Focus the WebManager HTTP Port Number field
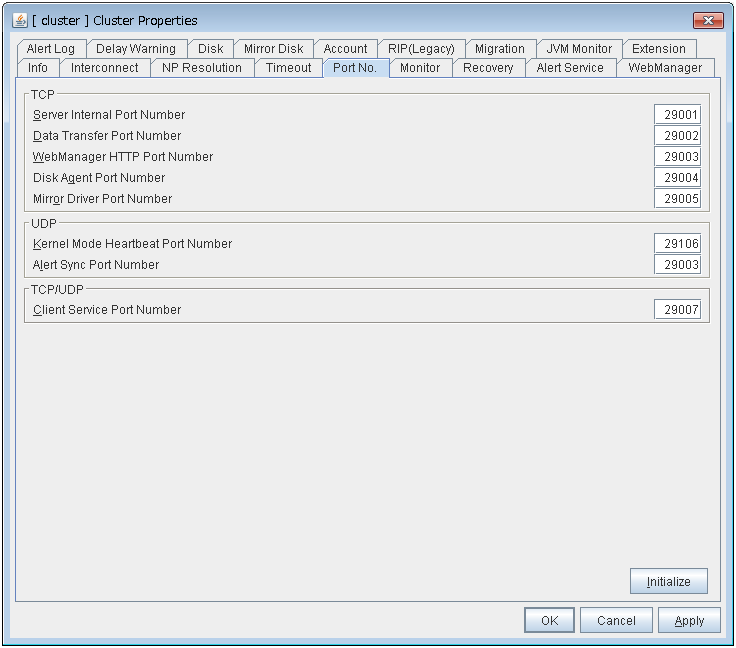 click(677, 157)
